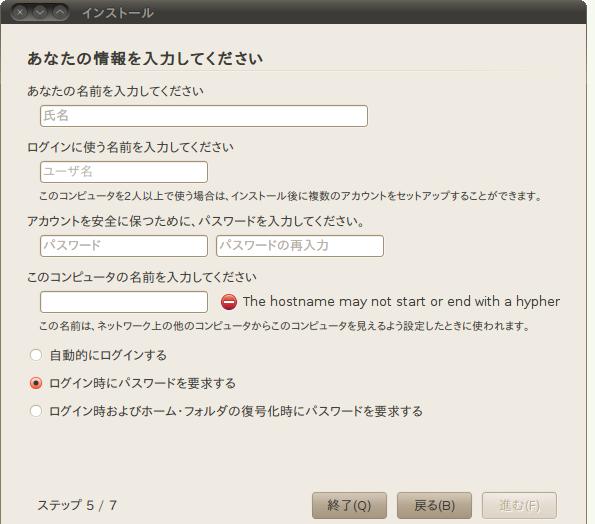Viewport: 595px width, 524px height.
Task: Minimize the installer window
Action: (40, 12)
